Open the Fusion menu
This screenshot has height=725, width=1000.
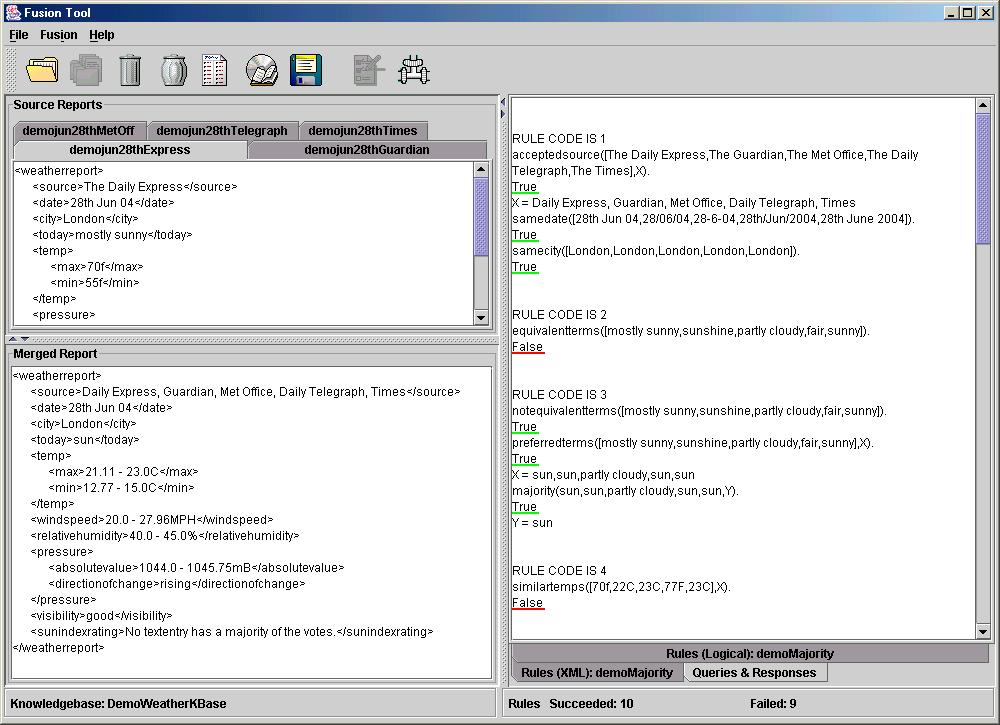(58, 35)
